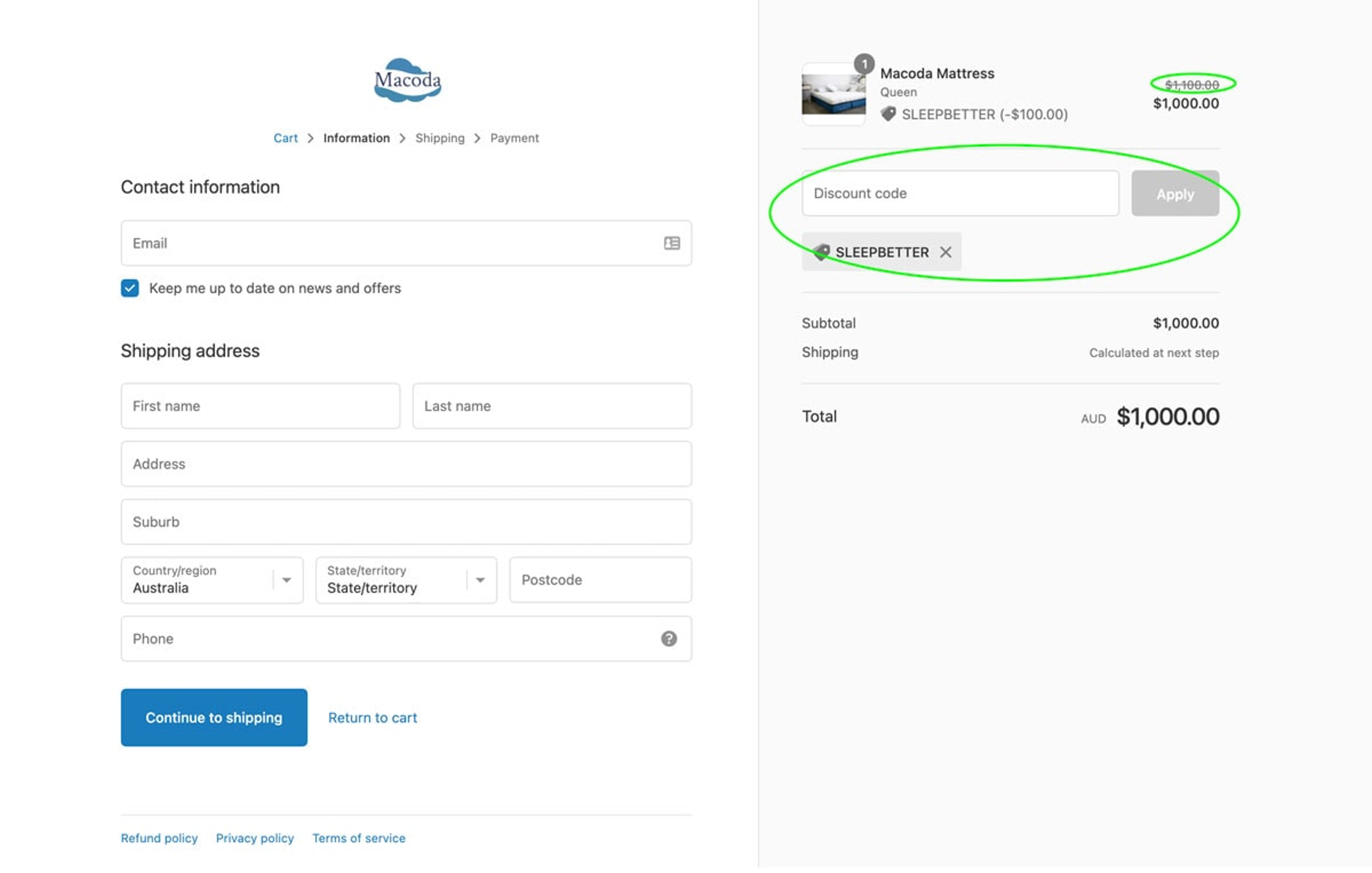Viewport: 1372px width, 873px height.
Task: Focus the Discount code input field
Action: click(960, 194)
